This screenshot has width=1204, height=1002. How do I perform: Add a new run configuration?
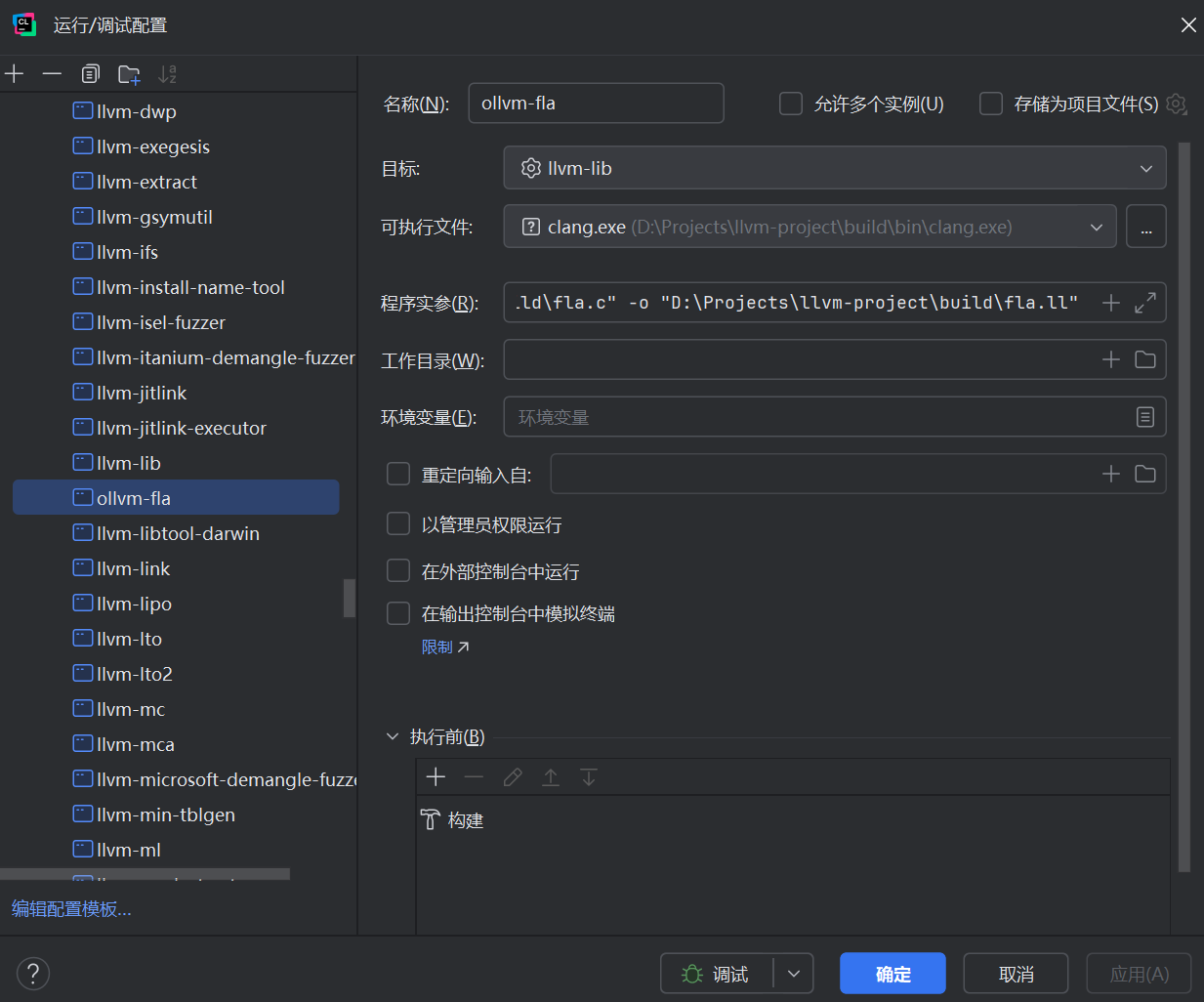tap(15, 74)
